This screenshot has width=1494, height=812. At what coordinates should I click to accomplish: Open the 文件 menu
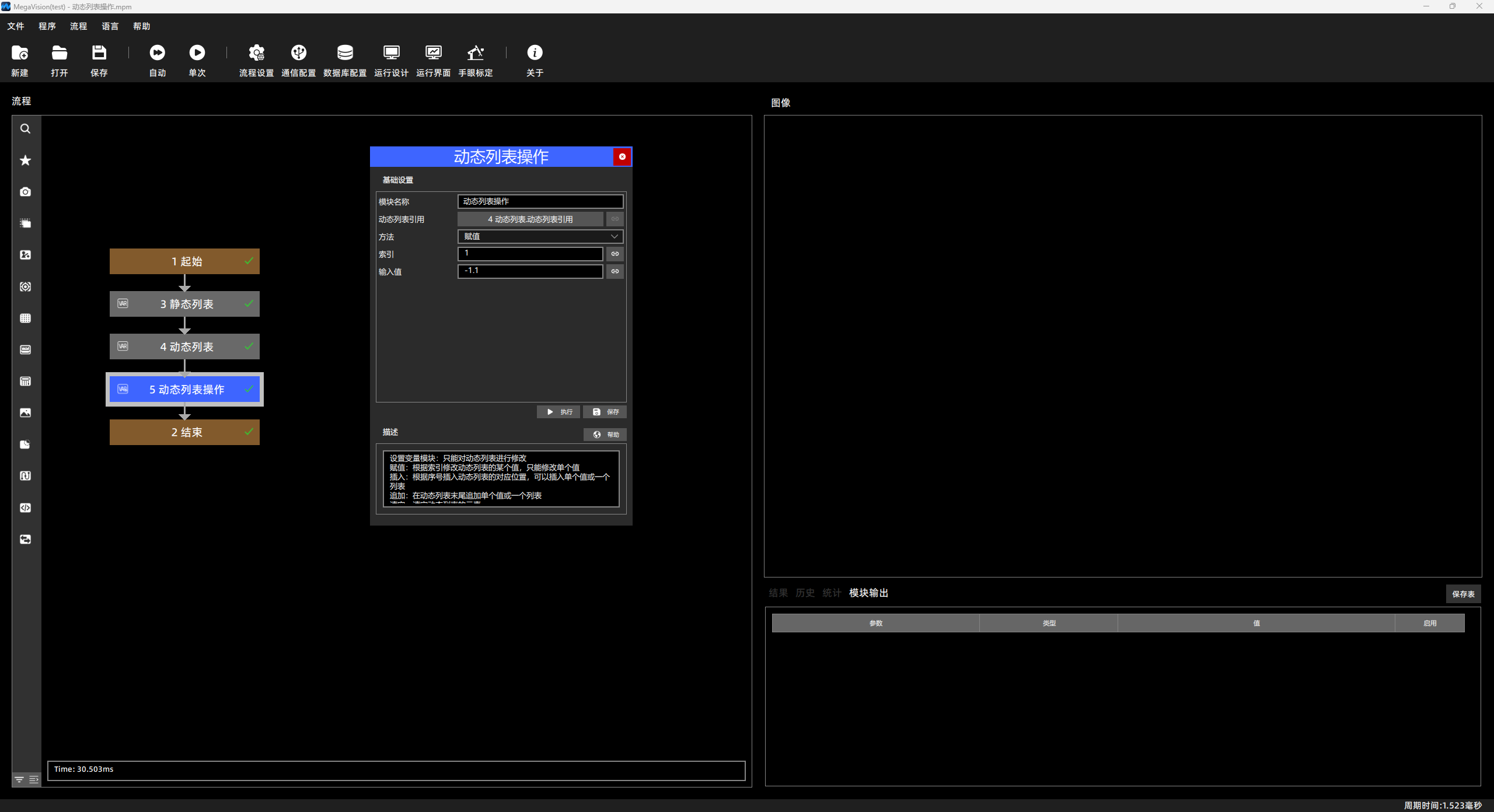[x=16, y=26]
